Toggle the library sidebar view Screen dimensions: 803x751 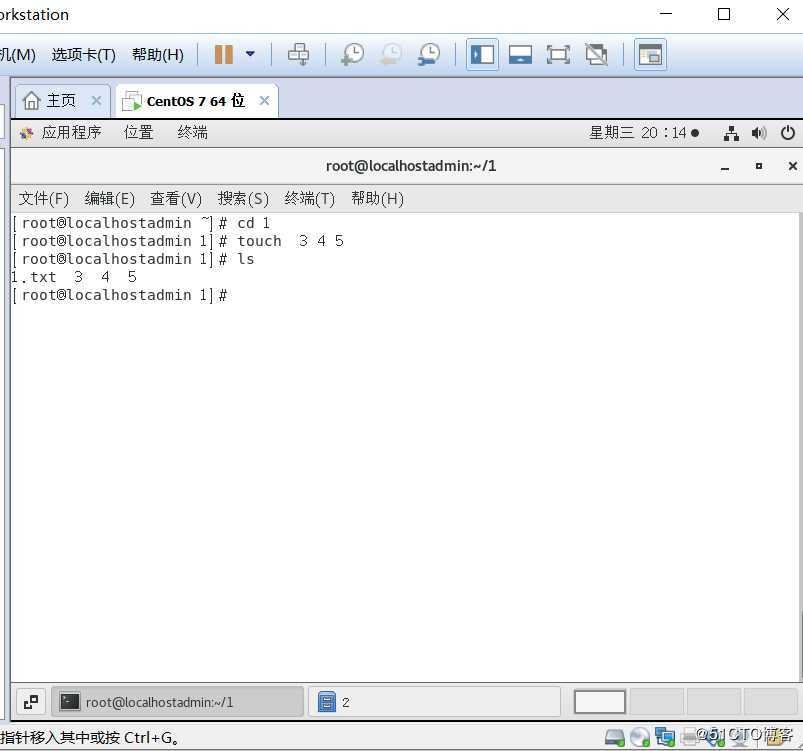point(482,54)
